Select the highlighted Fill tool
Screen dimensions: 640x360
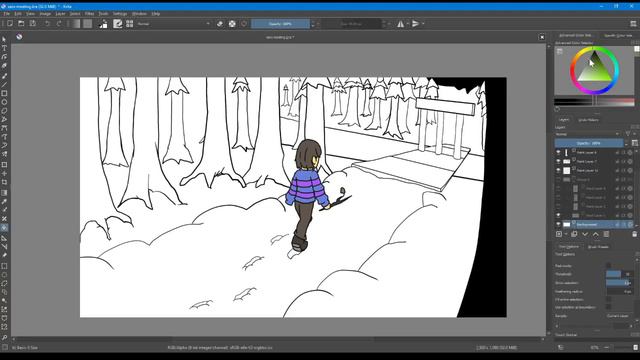click(4, 228)
